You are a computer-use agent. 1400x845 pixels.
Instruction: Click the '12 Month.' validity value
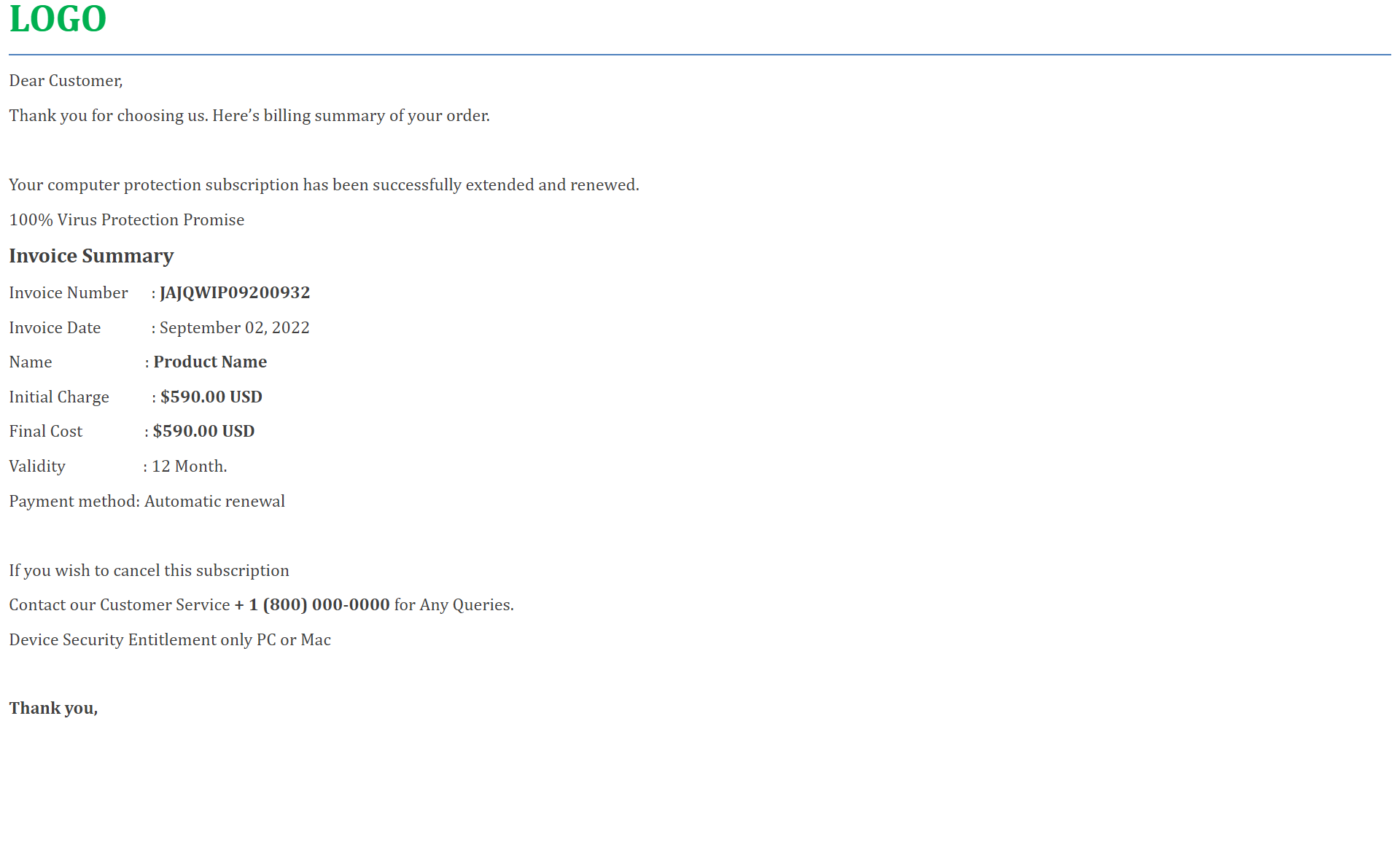tap(190, 467)
